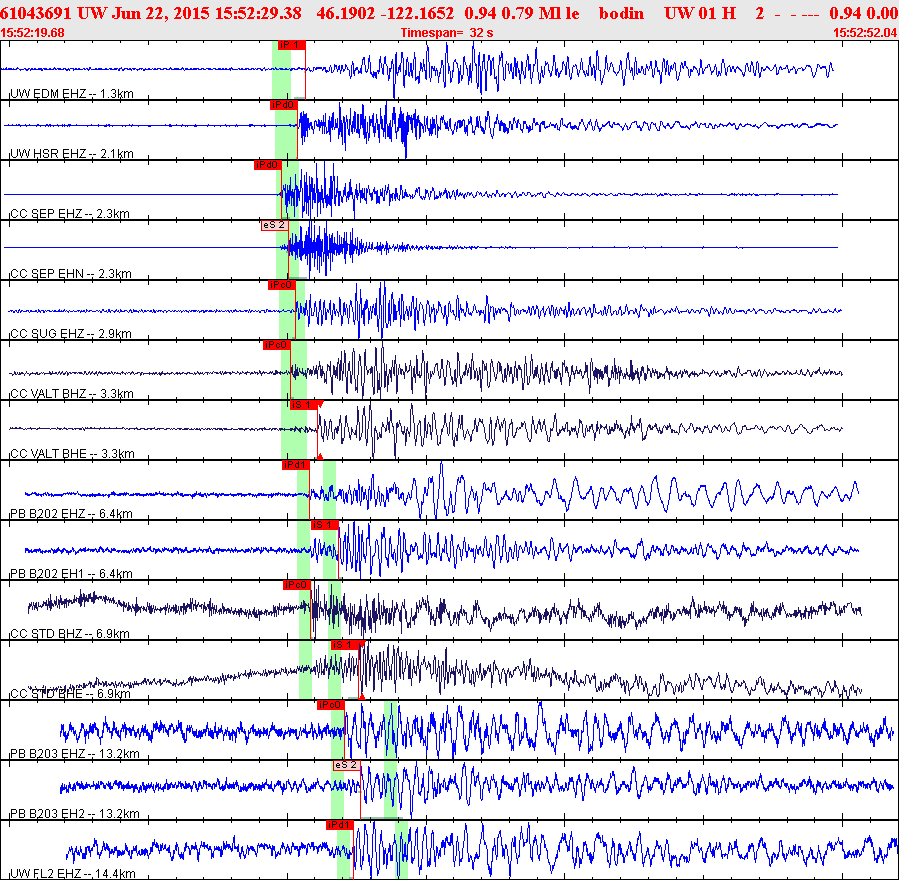Click the UW FL2 EHZ -- 14.4km channel label
Image resolution: width=899 pixels, height=880 pixels.
click(x=73, y=874)
